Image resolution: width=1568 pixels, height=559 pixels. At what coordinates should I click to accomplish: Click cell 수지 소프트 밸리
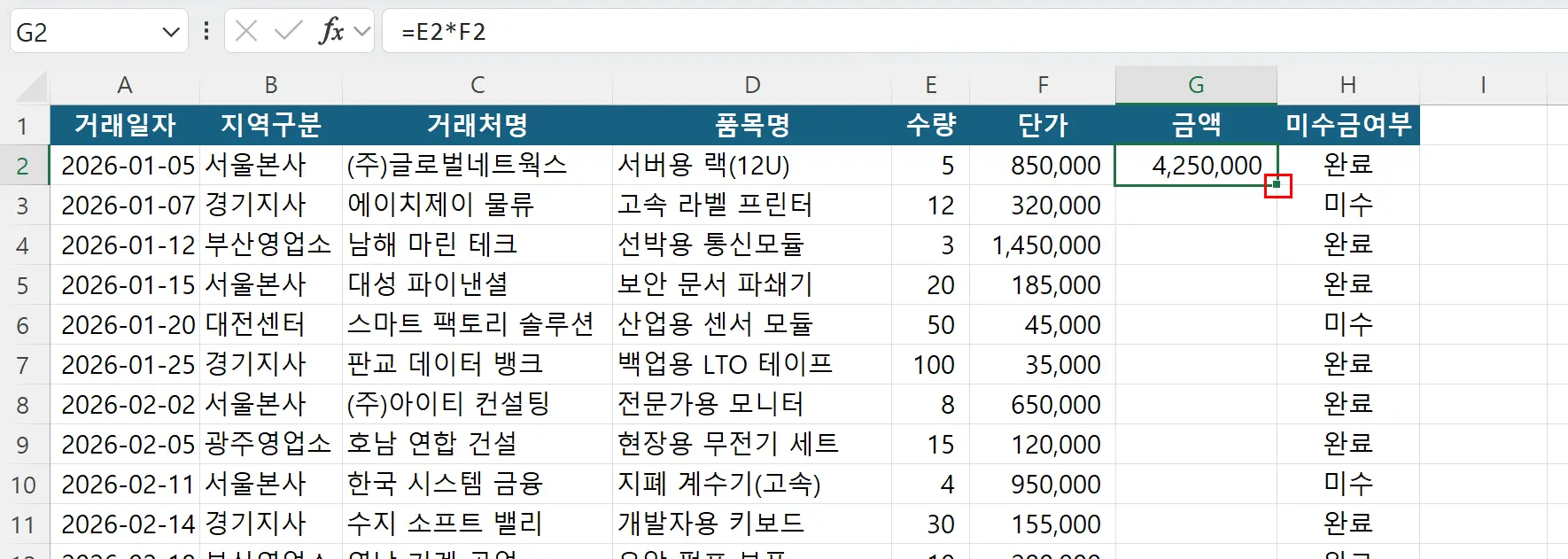pos(477,524)
